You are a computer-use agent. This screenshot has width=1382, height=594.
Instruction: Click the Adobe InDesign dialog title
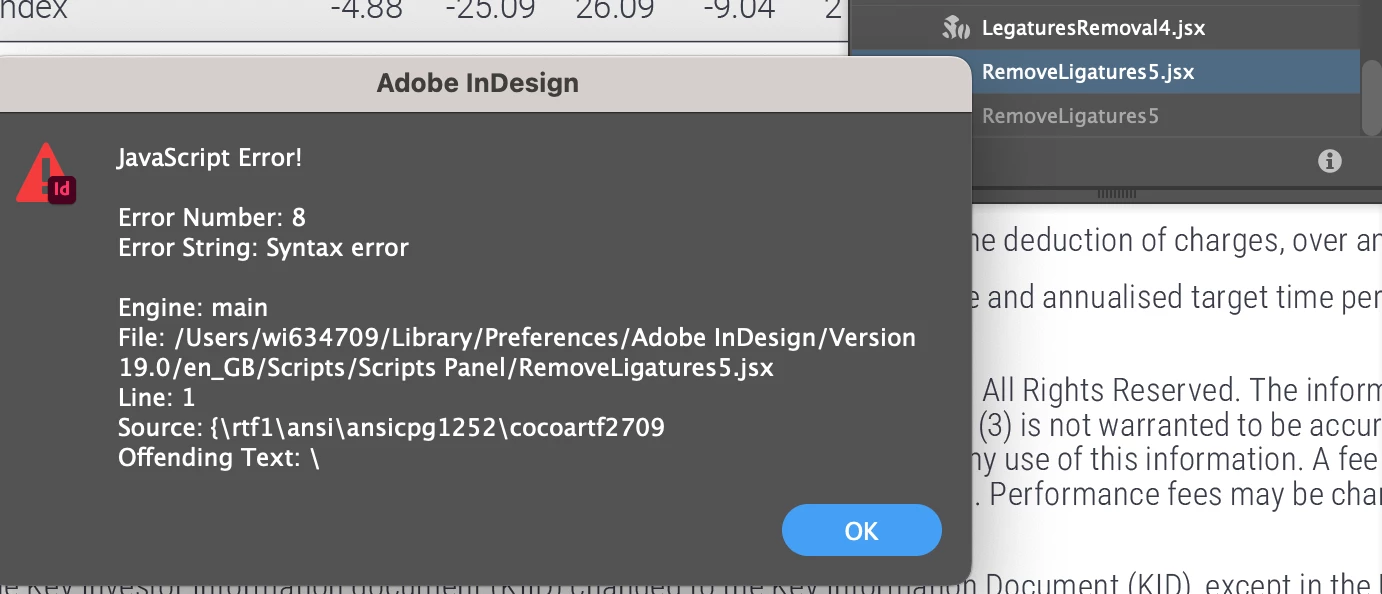coord(478,82)
